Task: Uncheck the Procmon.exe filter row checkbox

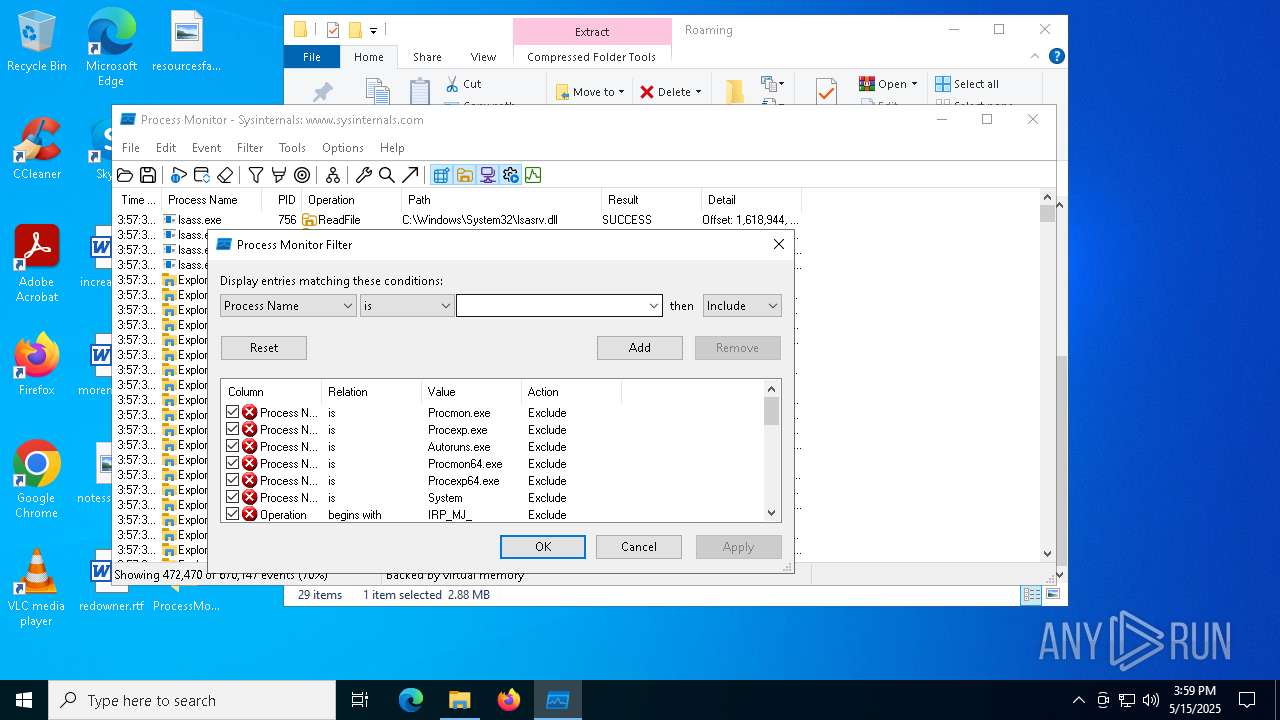Action: [233, 412]
